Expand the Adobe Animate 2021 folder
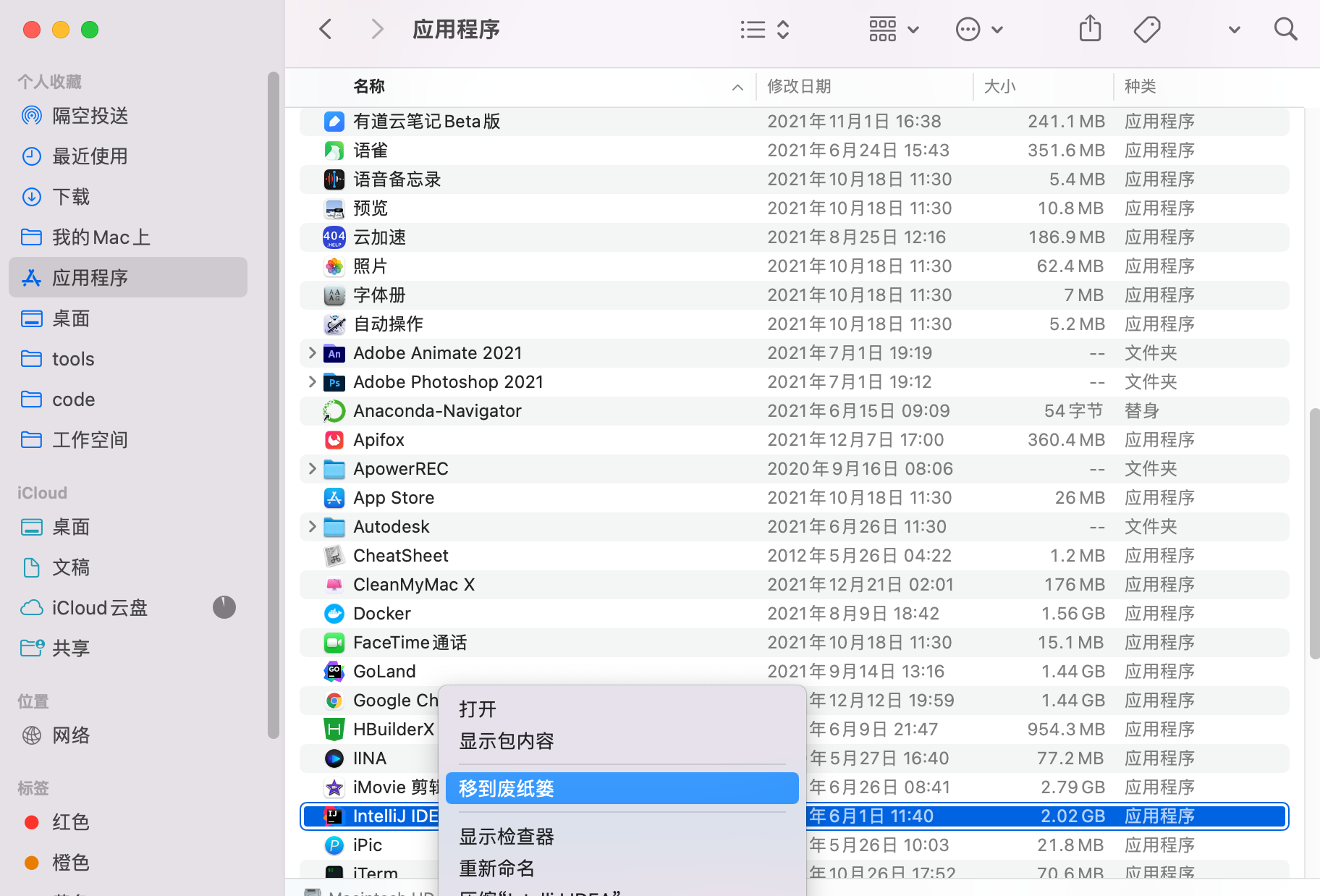Viewport: 1320px width, 896px height. click(x=312, y=352)
